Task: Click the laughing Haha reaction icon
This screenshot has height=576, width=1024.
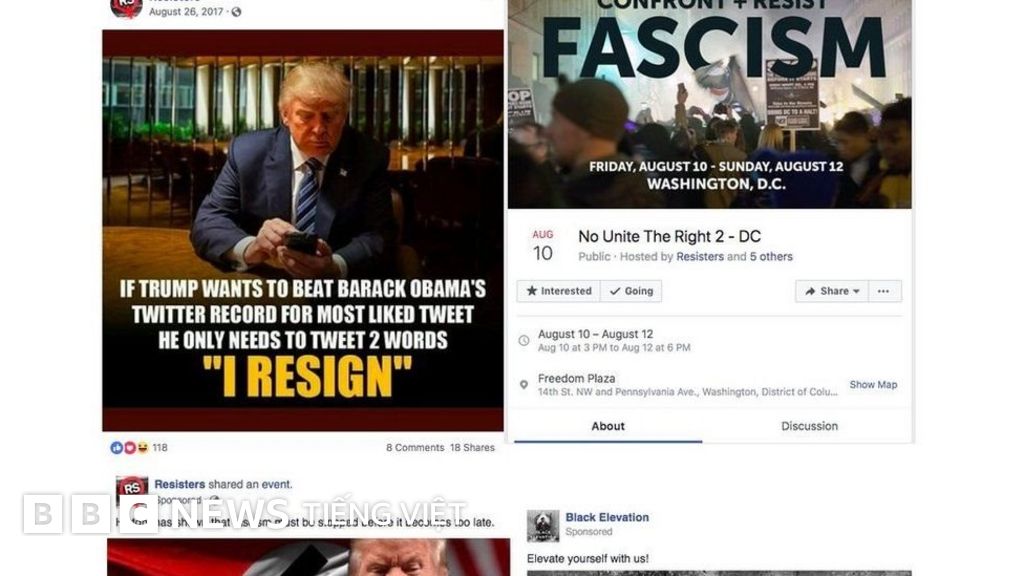Action: point(142,447)
